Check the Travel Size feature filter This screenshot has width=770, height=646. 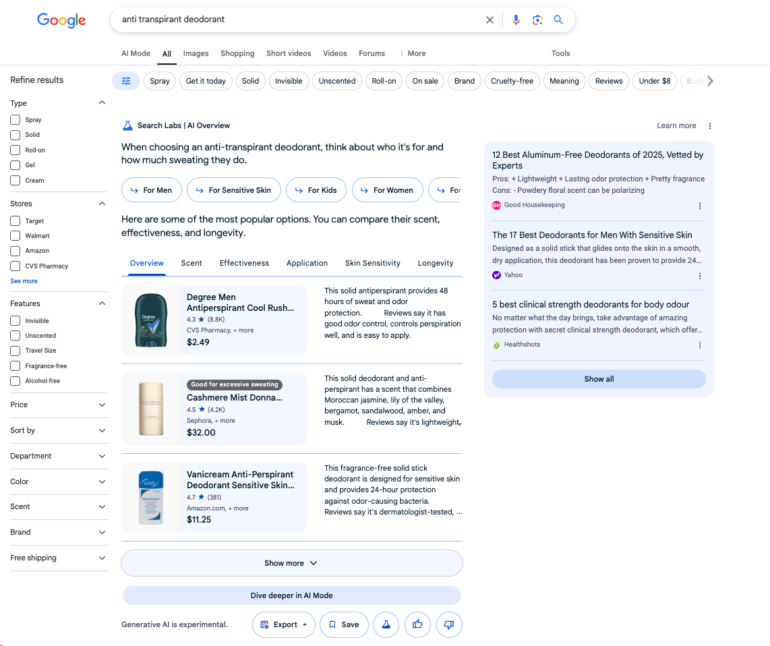15,351
